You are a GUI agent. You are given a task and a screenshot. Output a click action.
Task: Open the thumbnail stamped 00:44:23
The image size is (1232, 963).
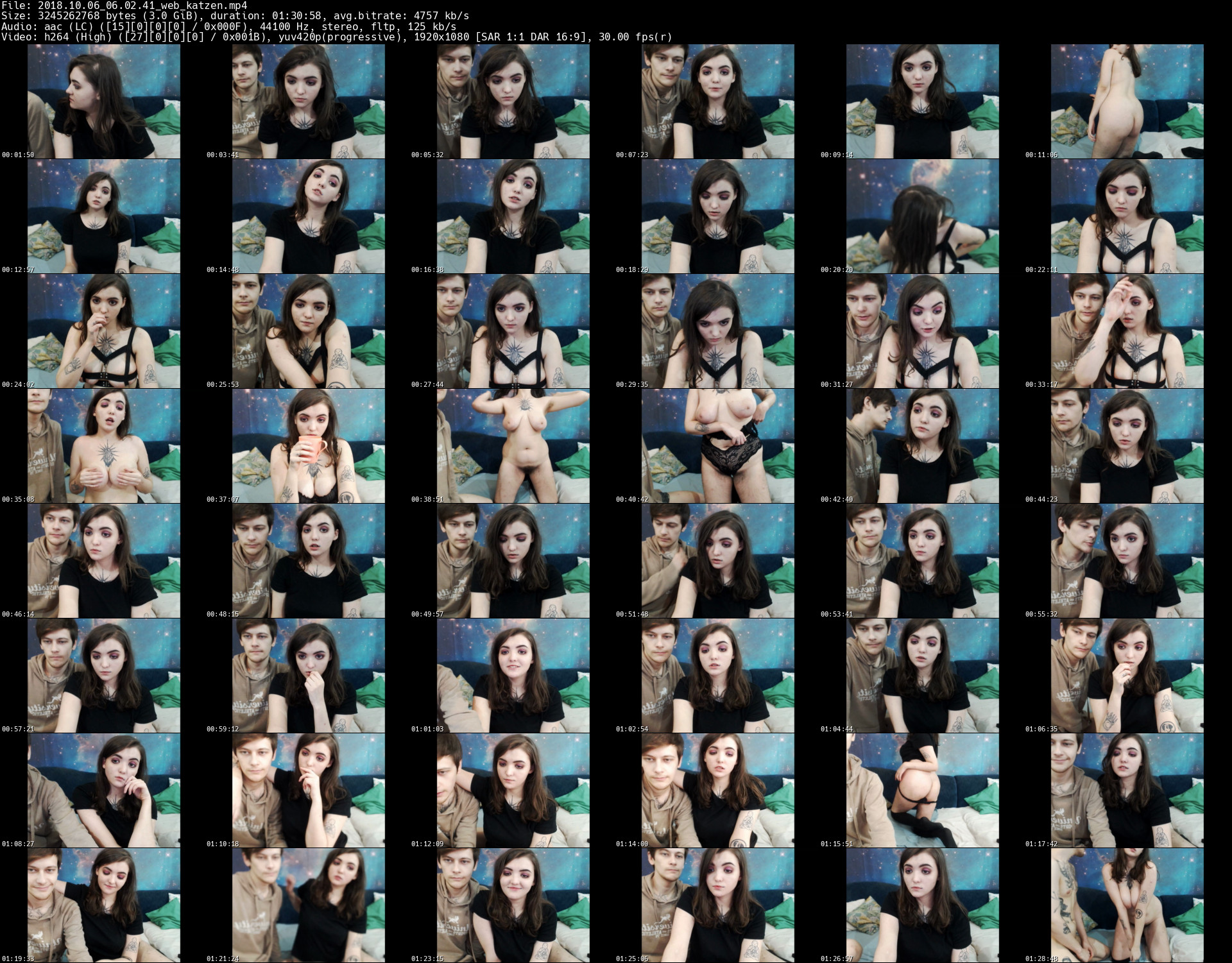coord(1127,446)
